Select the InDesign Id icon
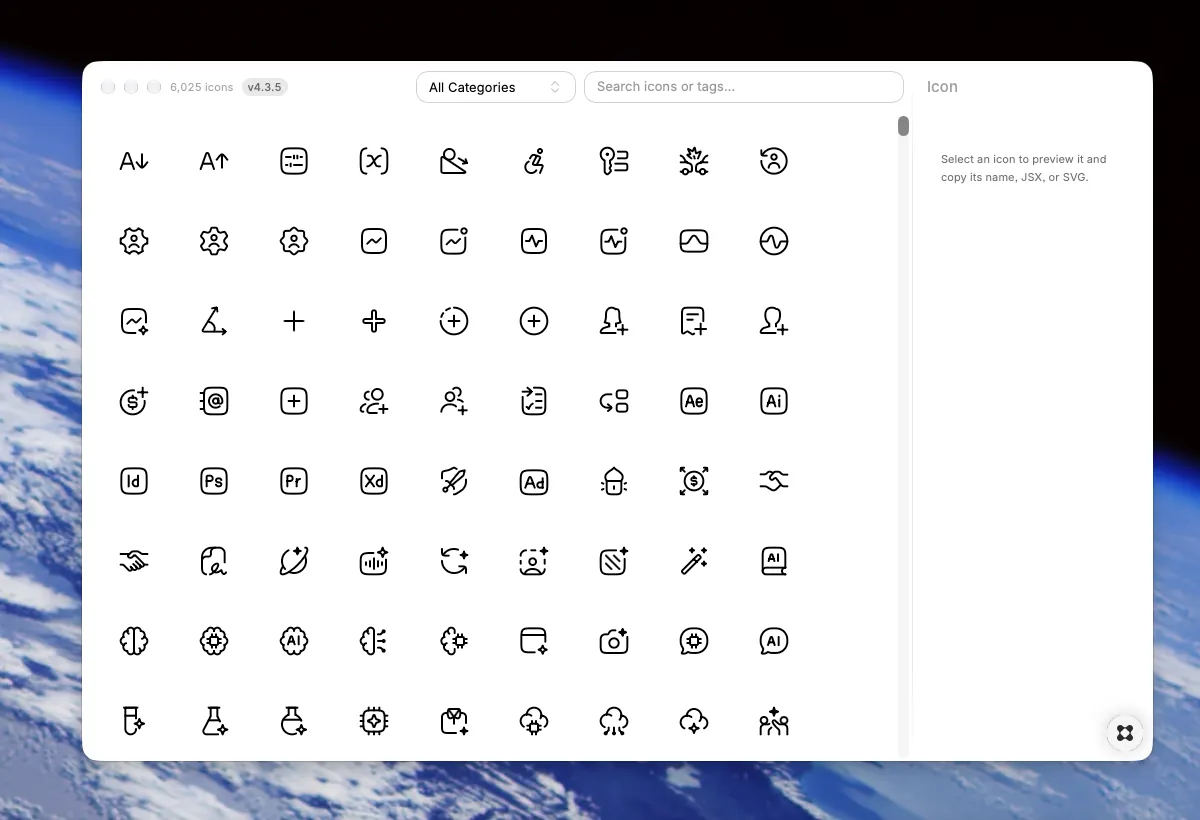The image size is (1200, 820). coord(134,481)
